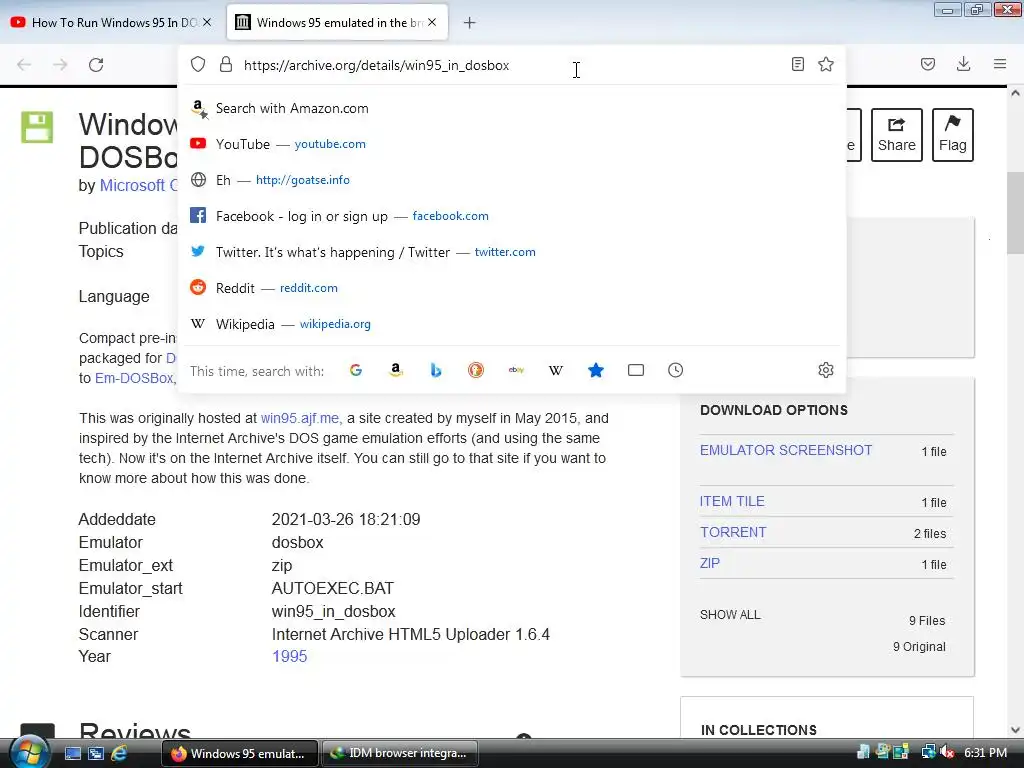Open the 1995 year link
The image size is (1024, 768).
click(289, 656)
